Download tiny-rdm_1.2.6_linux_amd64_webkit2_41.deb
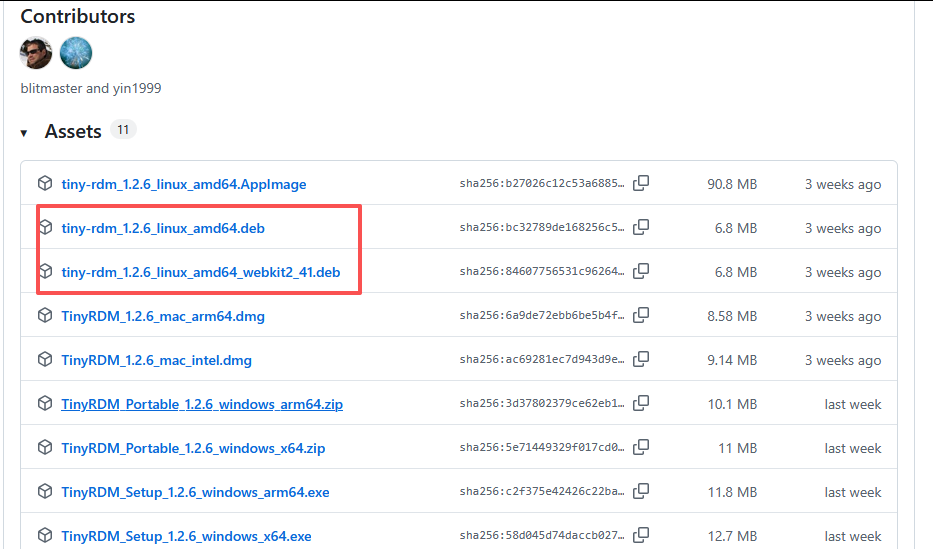This screenshot has height=549, width=933. coord(201,272)
